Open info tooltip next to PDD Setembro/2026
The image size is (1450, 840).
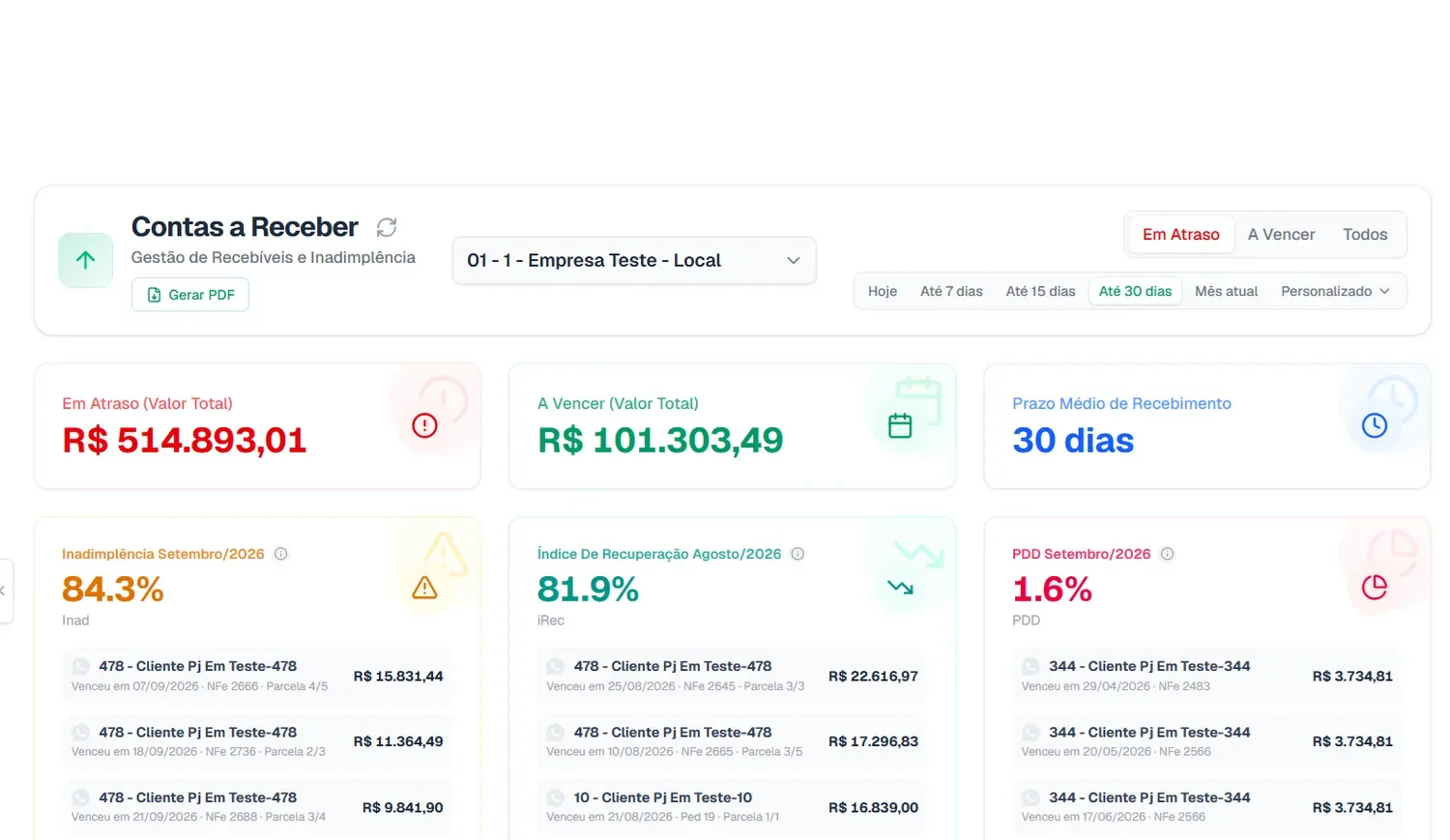pyautogui.click(x=1168, y=554)
